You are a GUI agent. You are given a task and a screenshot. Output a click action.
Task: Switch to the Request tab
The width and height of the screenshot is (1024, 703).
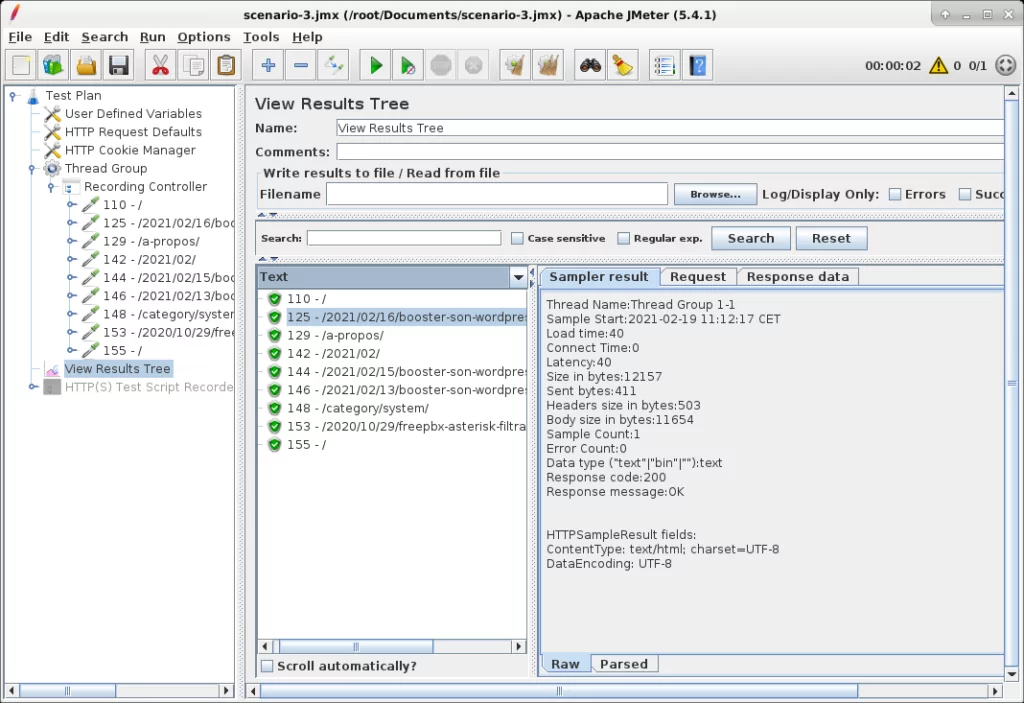(697, 277)
